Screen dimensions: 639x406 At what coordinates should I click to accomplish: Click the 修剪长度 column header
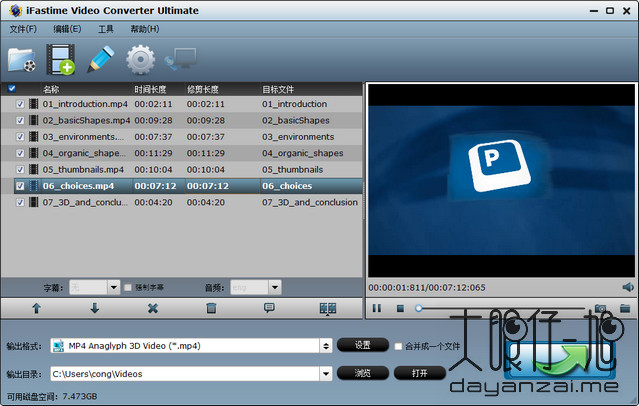click(x=203, y=89)
